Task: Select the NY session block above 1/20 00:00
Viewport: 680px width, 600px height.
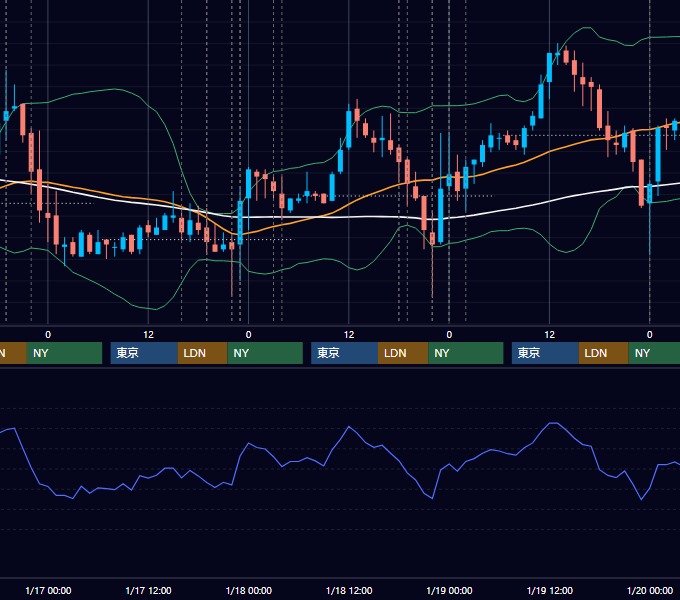Action: click(654, 353)
